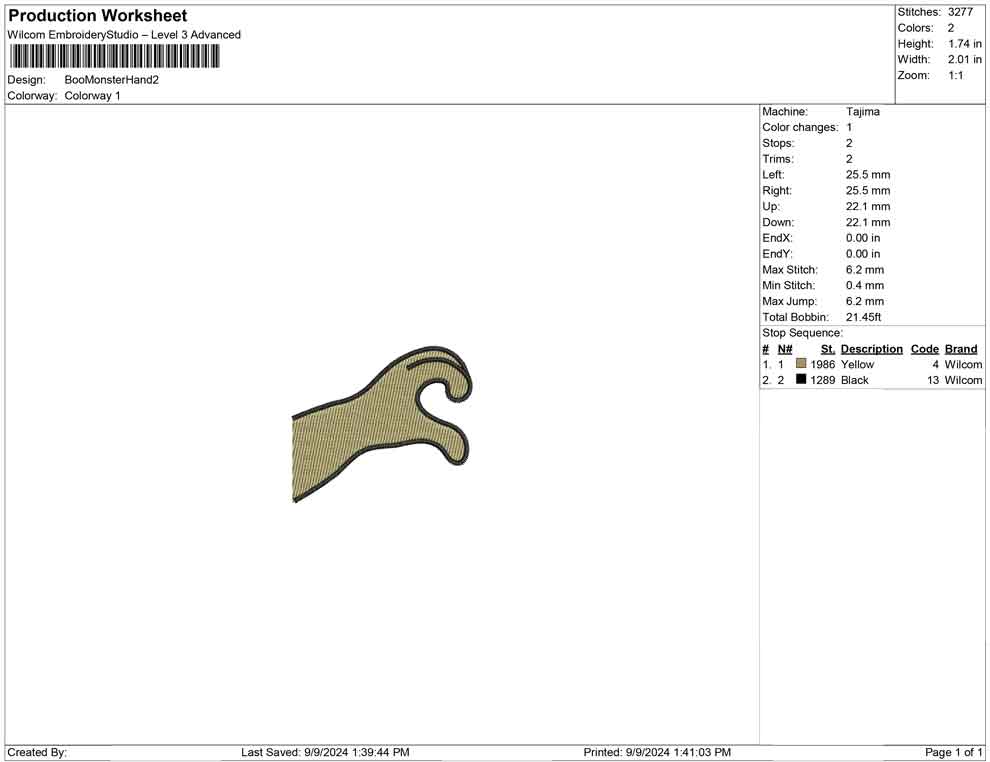Click the Description column header
This screenshot has width=990, height=762.
point(871,349)
